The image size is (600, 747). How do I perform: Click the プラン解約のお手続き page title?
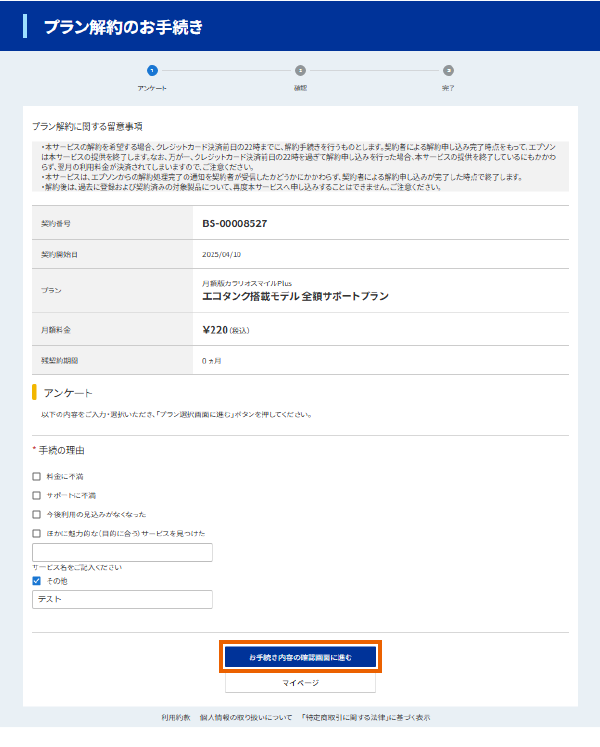click(123, 27)
